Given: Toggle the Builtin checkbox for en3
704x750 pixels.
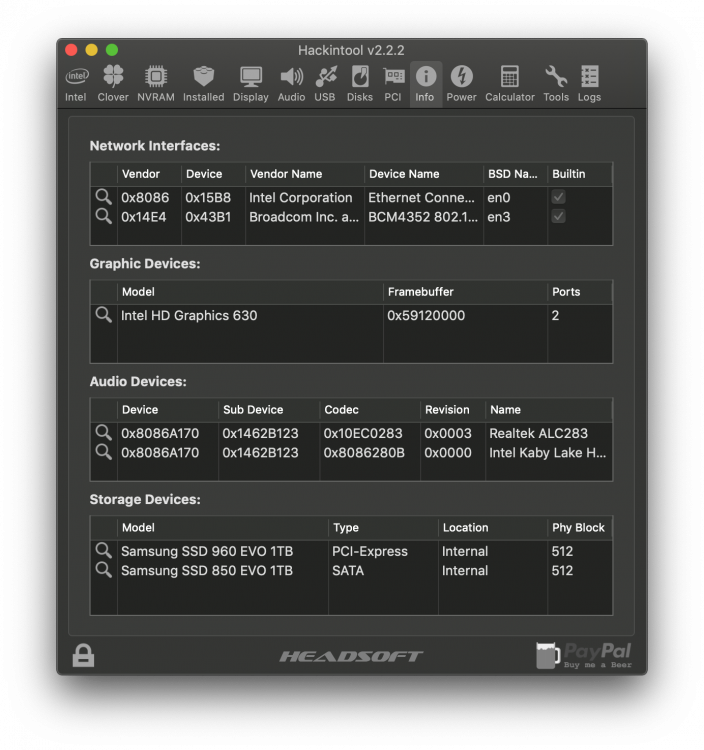Looking at the screenshot, I should tap(559, 216).
